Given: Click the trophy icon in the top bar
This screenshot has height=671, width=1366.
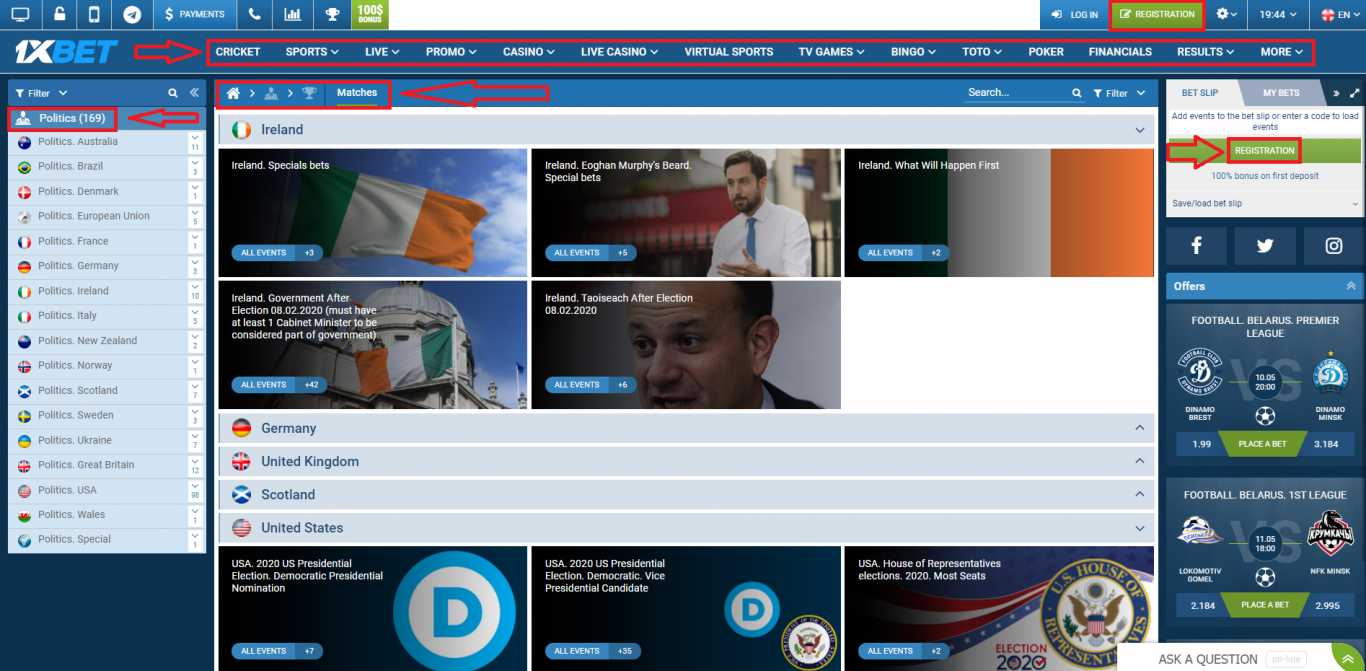Looking at the screenshot, I should point(332,14).
